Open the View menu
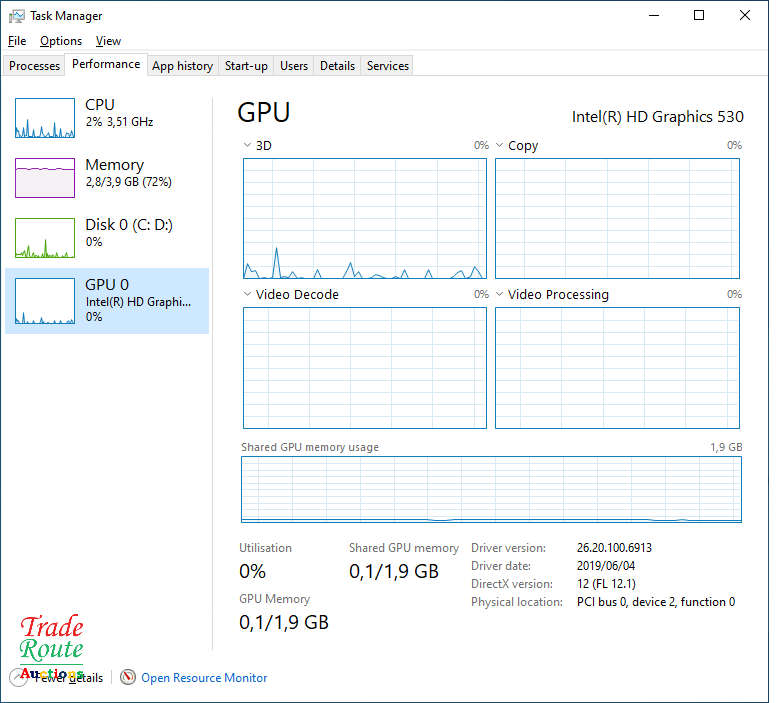 pyautogui.click(x=108, y=41)
